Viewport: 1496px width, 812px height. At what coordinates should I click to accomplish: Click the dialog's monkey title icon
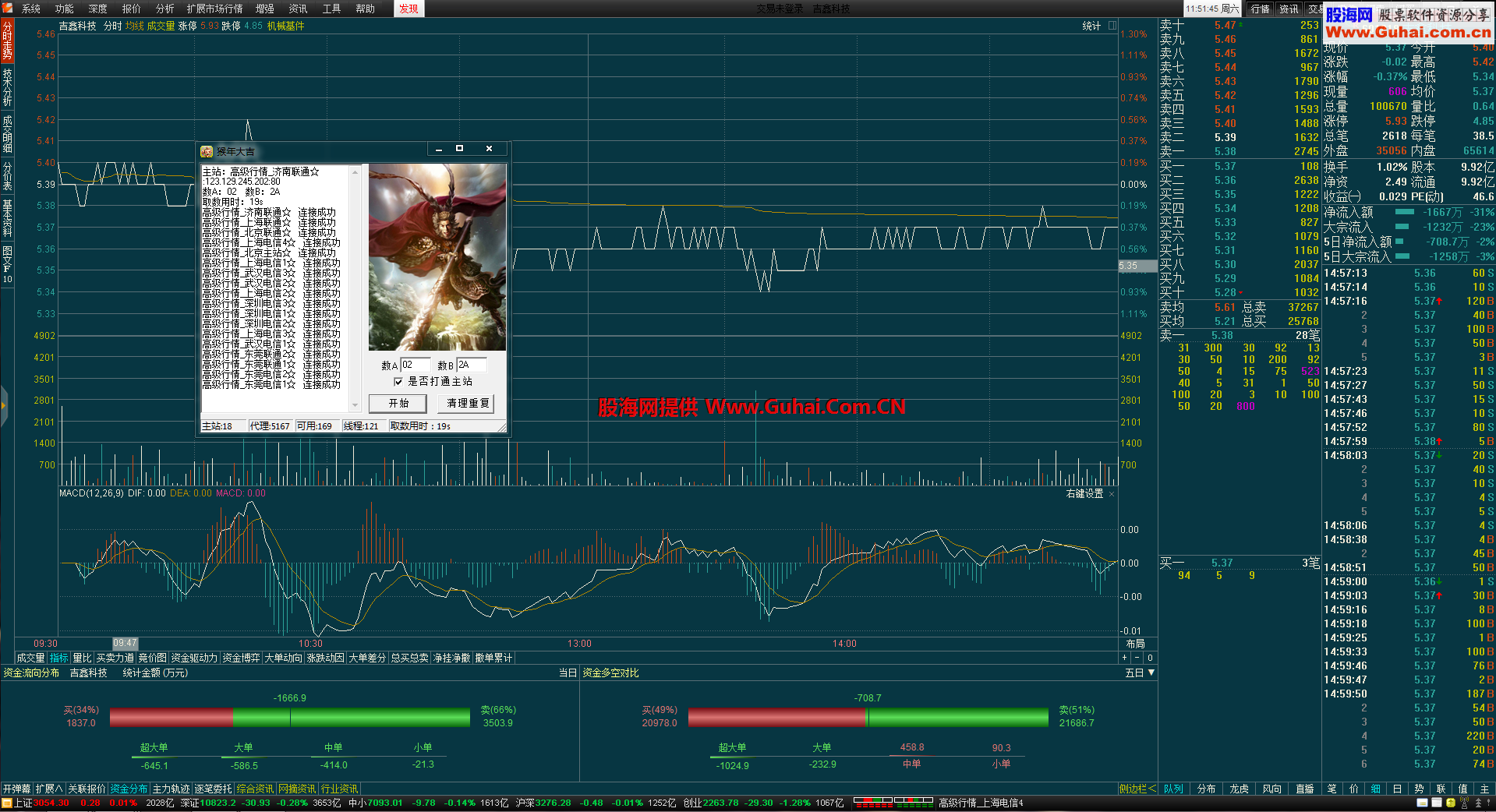[x=207, y=151]
